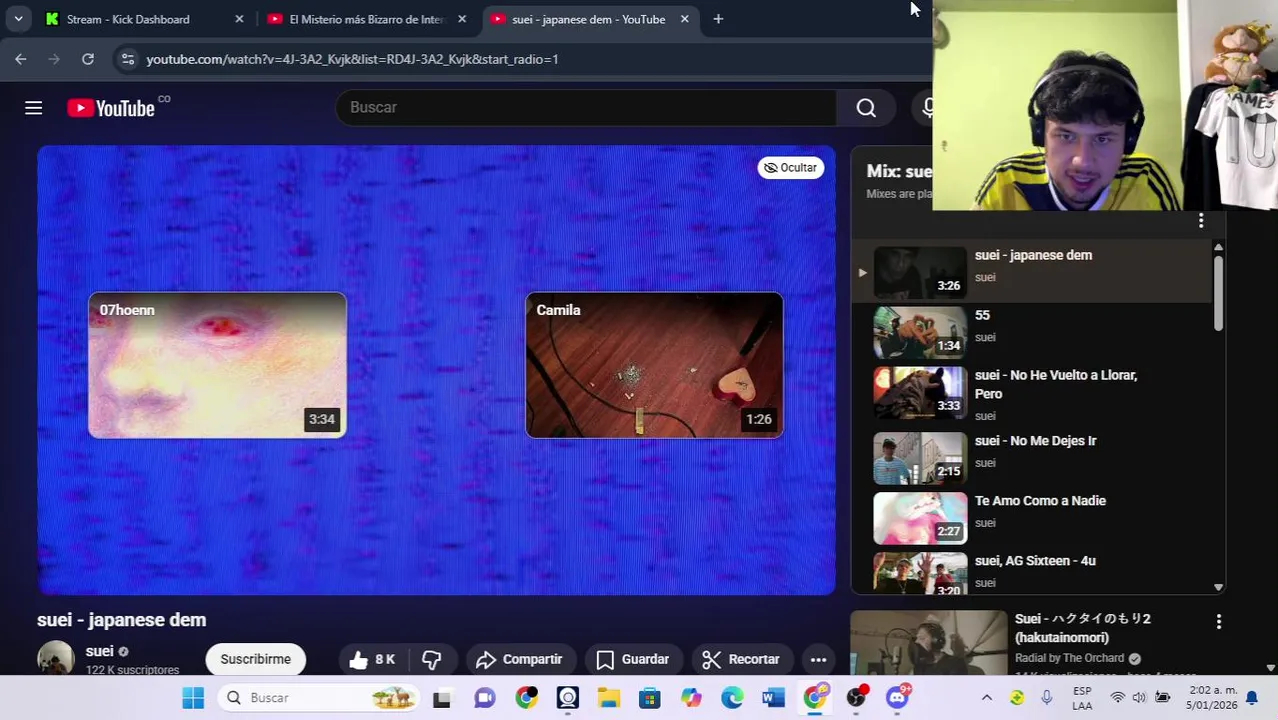The height and width of the screenshot is (720, 1278).
Task: Open the tab search dropdown arrow
Action: pos(18,19)
